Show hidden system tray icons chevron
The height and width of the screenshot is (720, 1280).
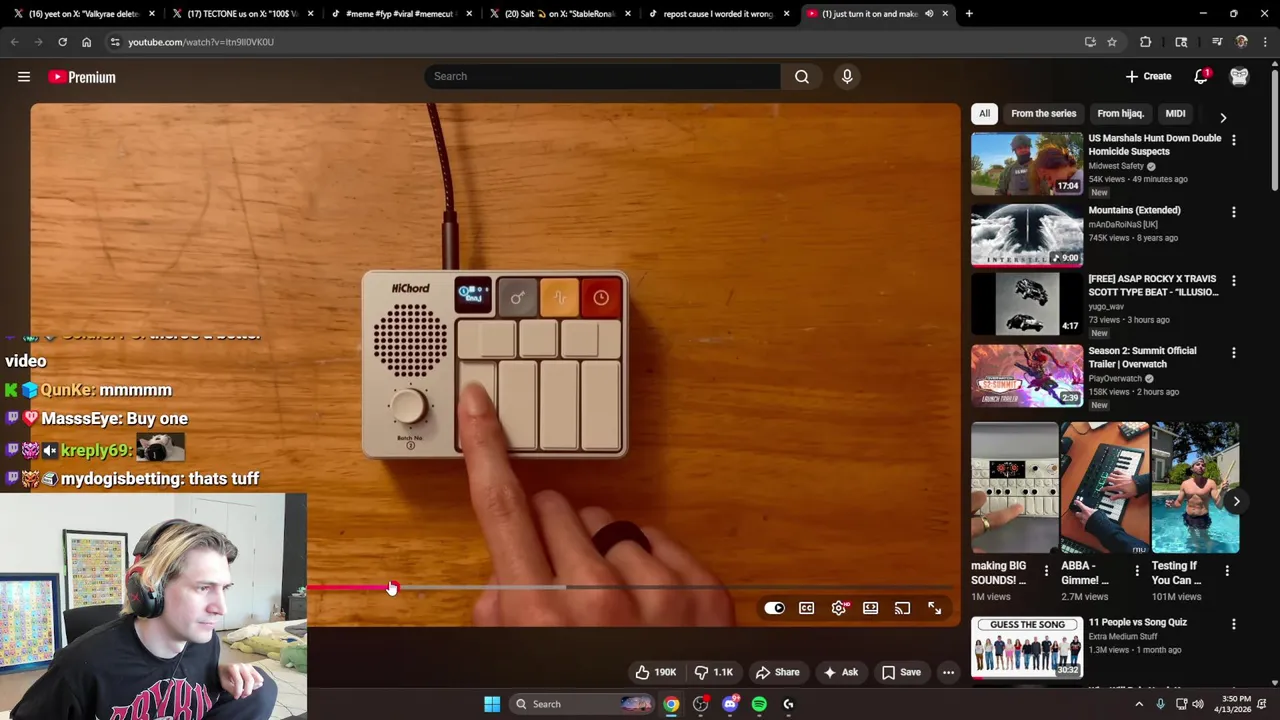1138,704
